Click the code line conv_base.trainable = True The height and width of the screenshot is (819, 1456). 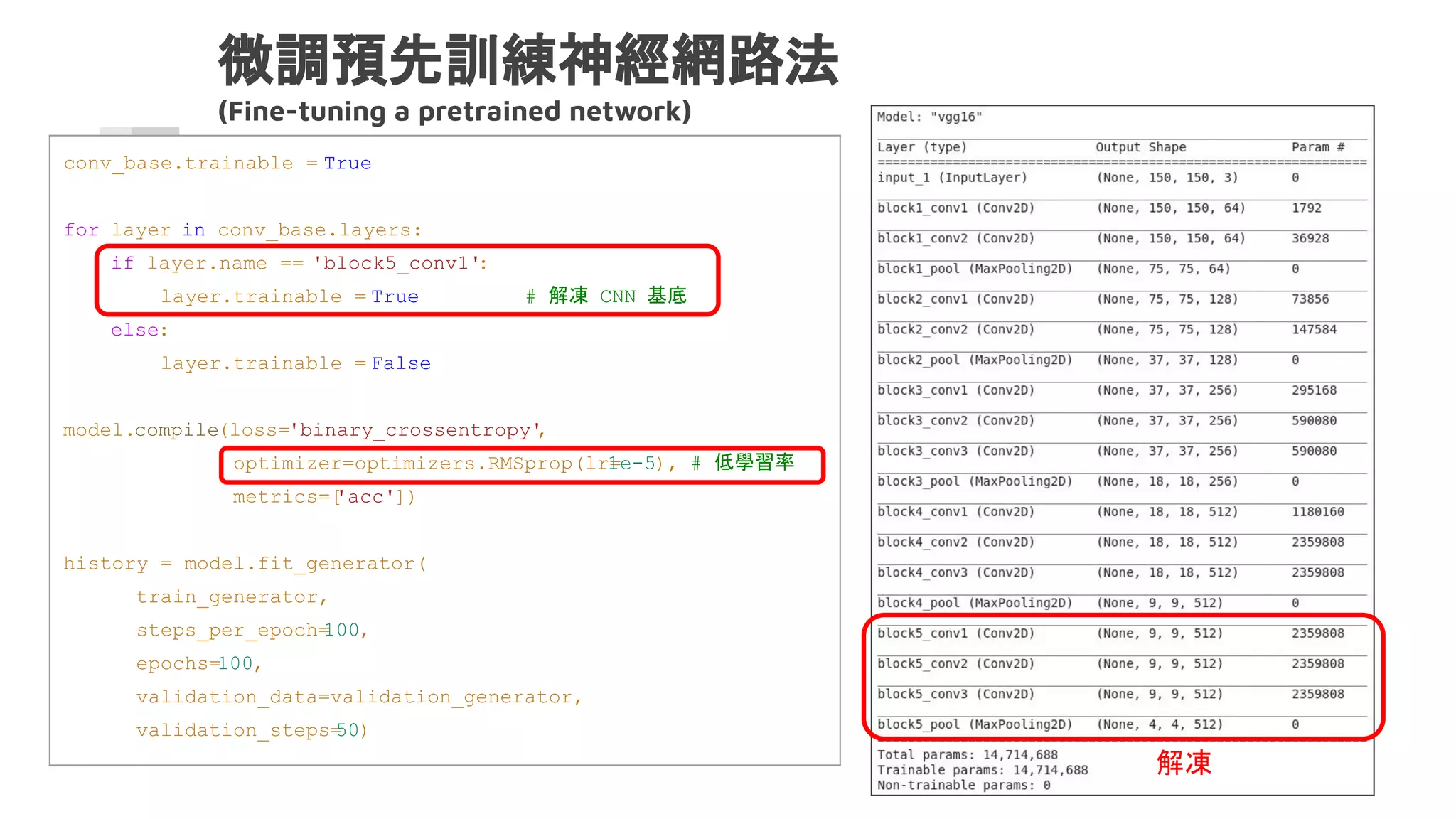coord(218,164)
